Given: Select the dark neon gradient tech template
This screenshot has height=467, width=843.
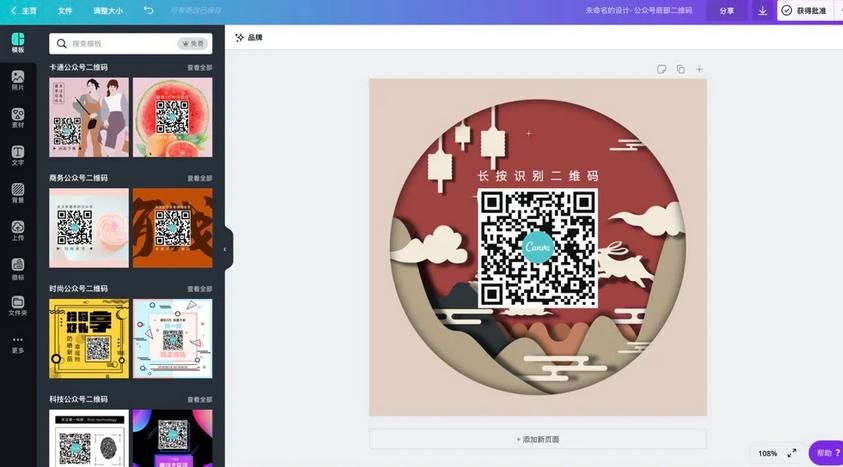Looking at the screenshot, I should (x=173, y=438).
